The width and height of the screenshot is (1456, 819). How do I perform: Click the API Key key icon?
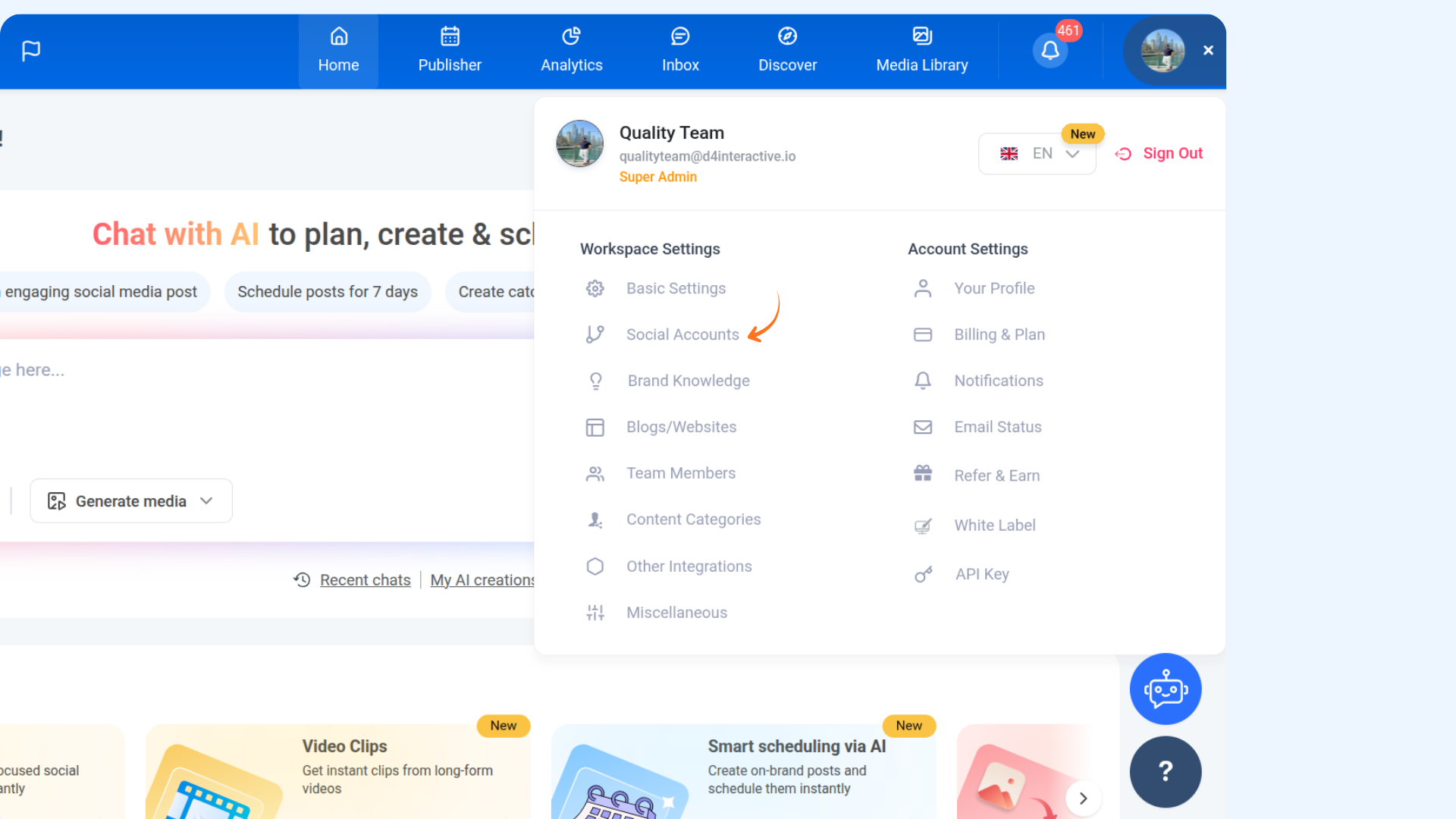pos(923,575)
